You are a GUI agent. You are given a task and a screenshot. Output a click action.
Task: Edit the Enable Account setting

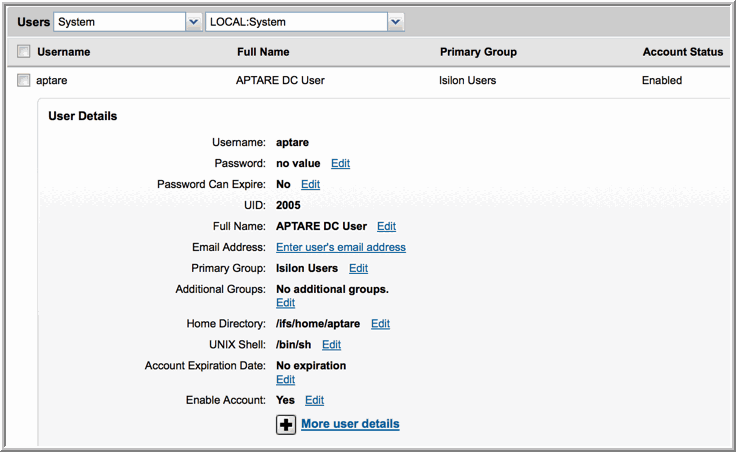pos(314,400)
